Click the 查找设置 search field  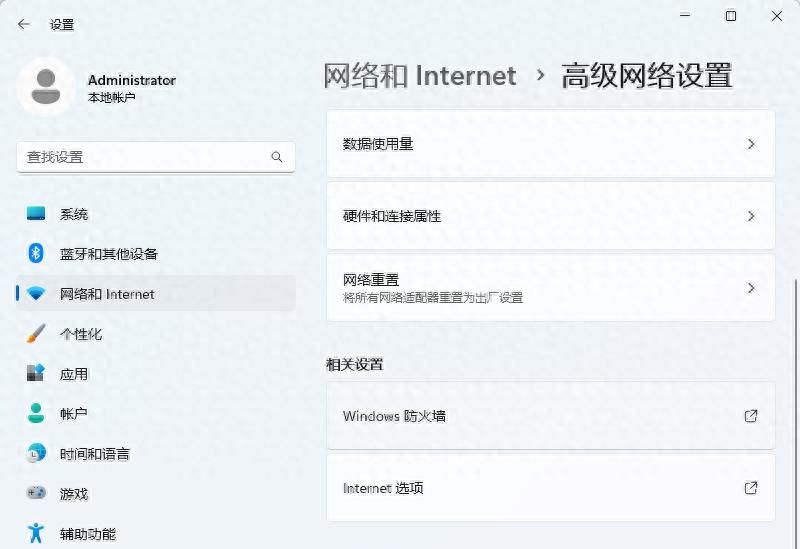coord(156,157)
